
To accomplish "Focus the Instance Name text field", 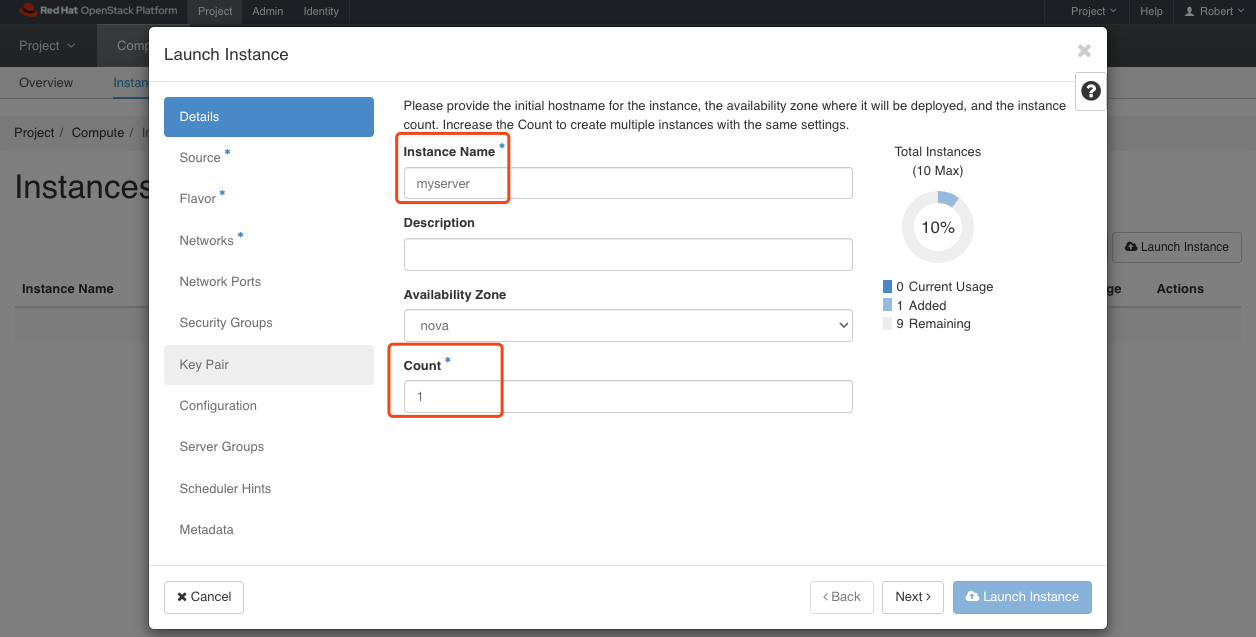I will tap(628, 183).
